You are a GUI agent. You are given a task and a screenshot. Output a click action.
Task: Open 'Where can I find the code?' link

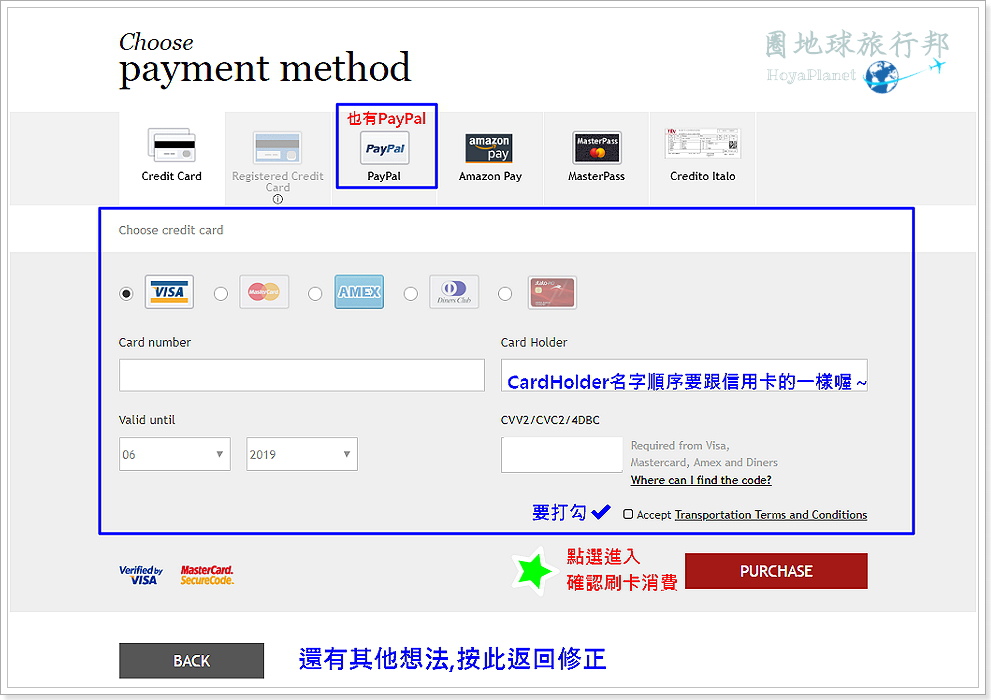[x=701, y=480]
